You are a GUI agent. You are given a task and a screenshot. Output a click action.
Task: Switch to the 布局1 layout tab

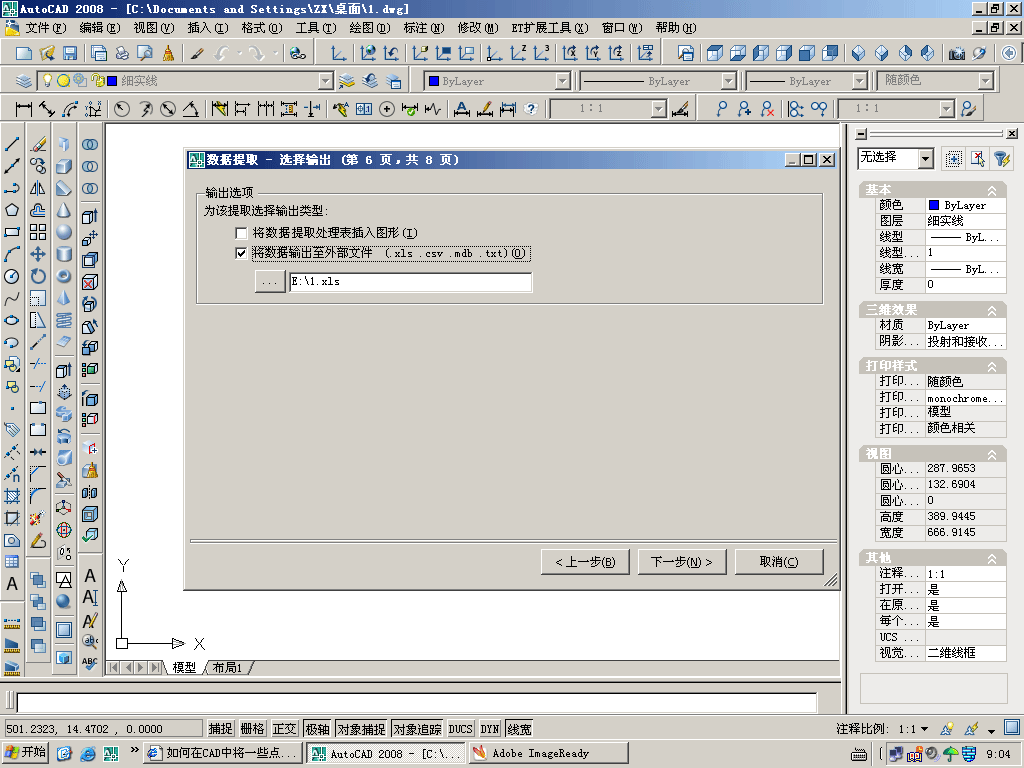click(x=227, y=667)
